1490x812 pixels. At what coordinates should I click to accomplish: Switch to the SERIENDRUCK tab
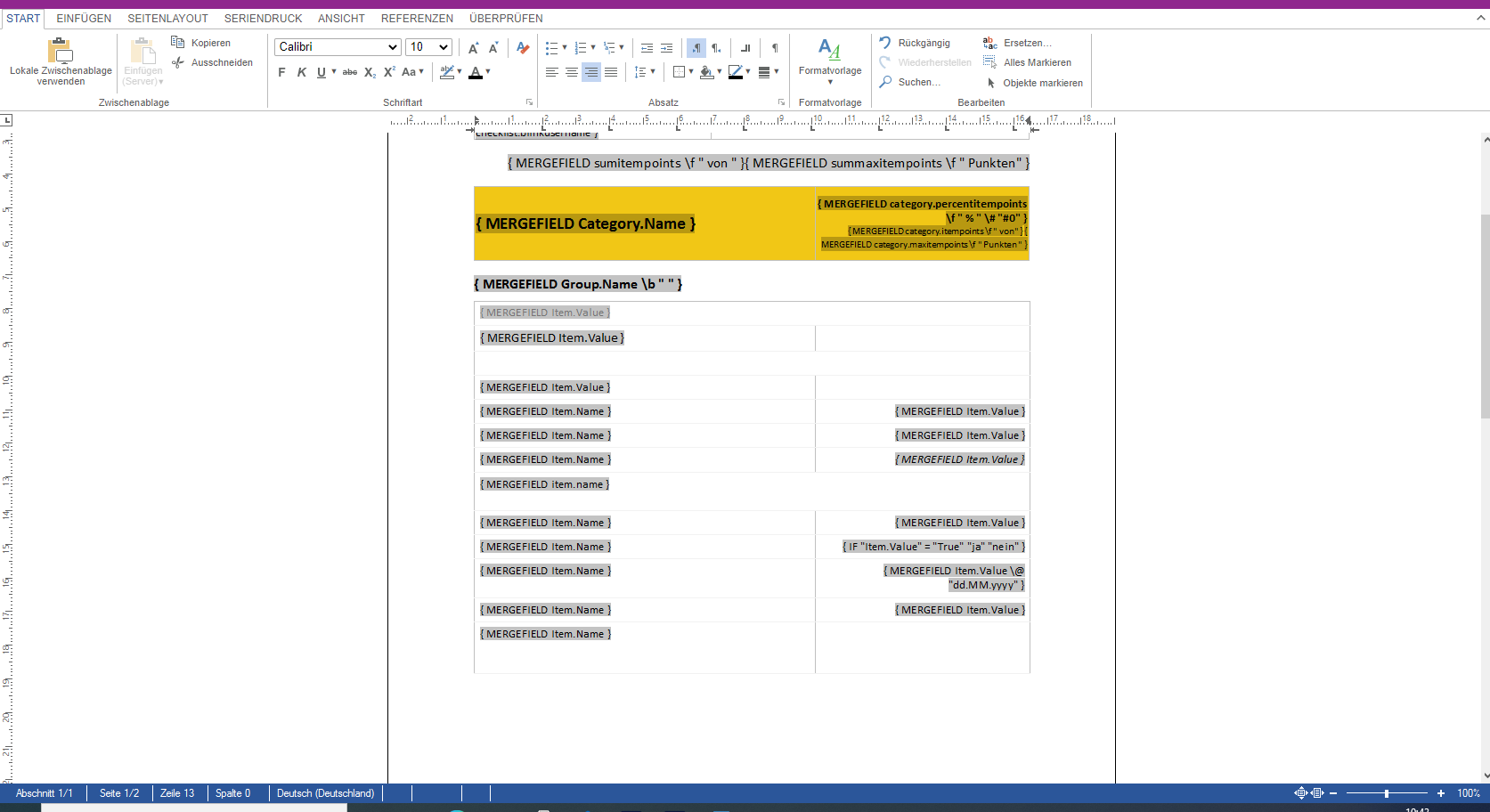pos(263,18)
